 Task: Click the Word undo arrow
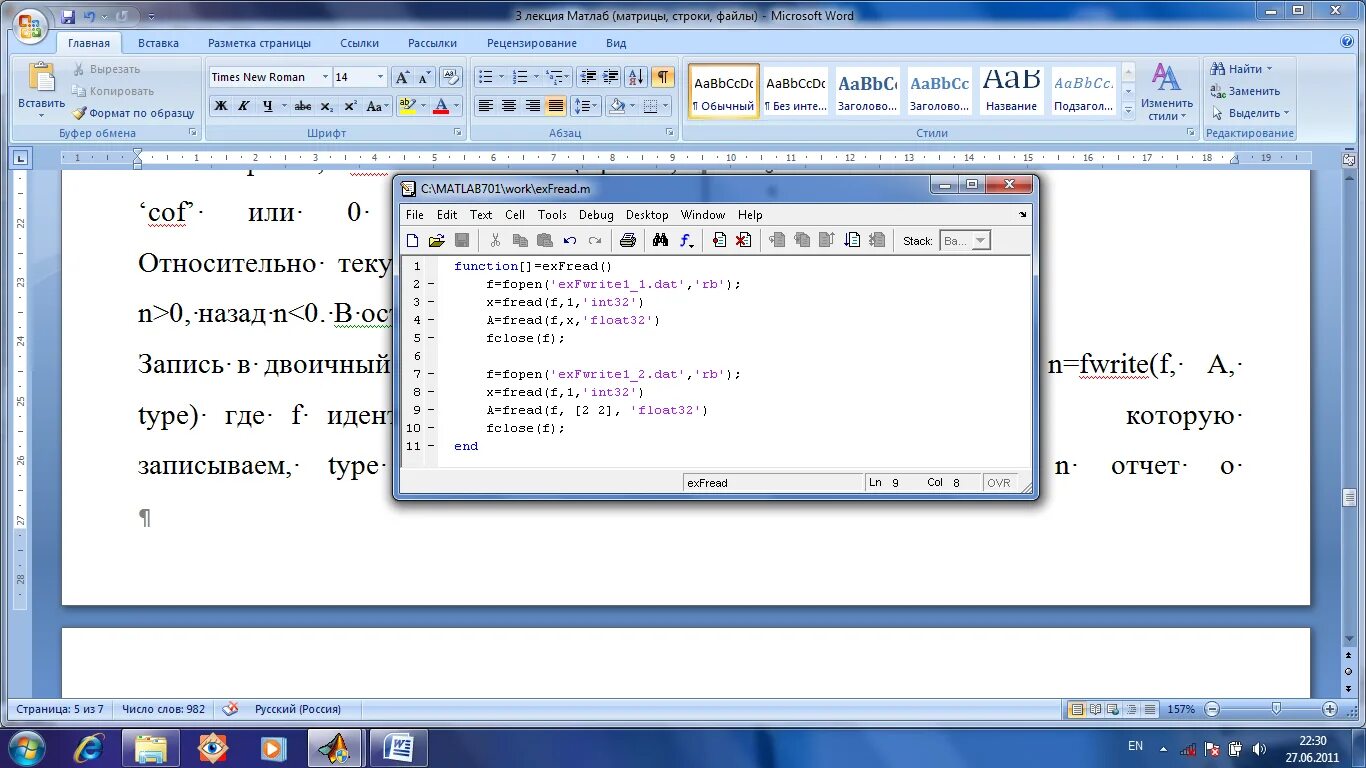coord(90,16)
